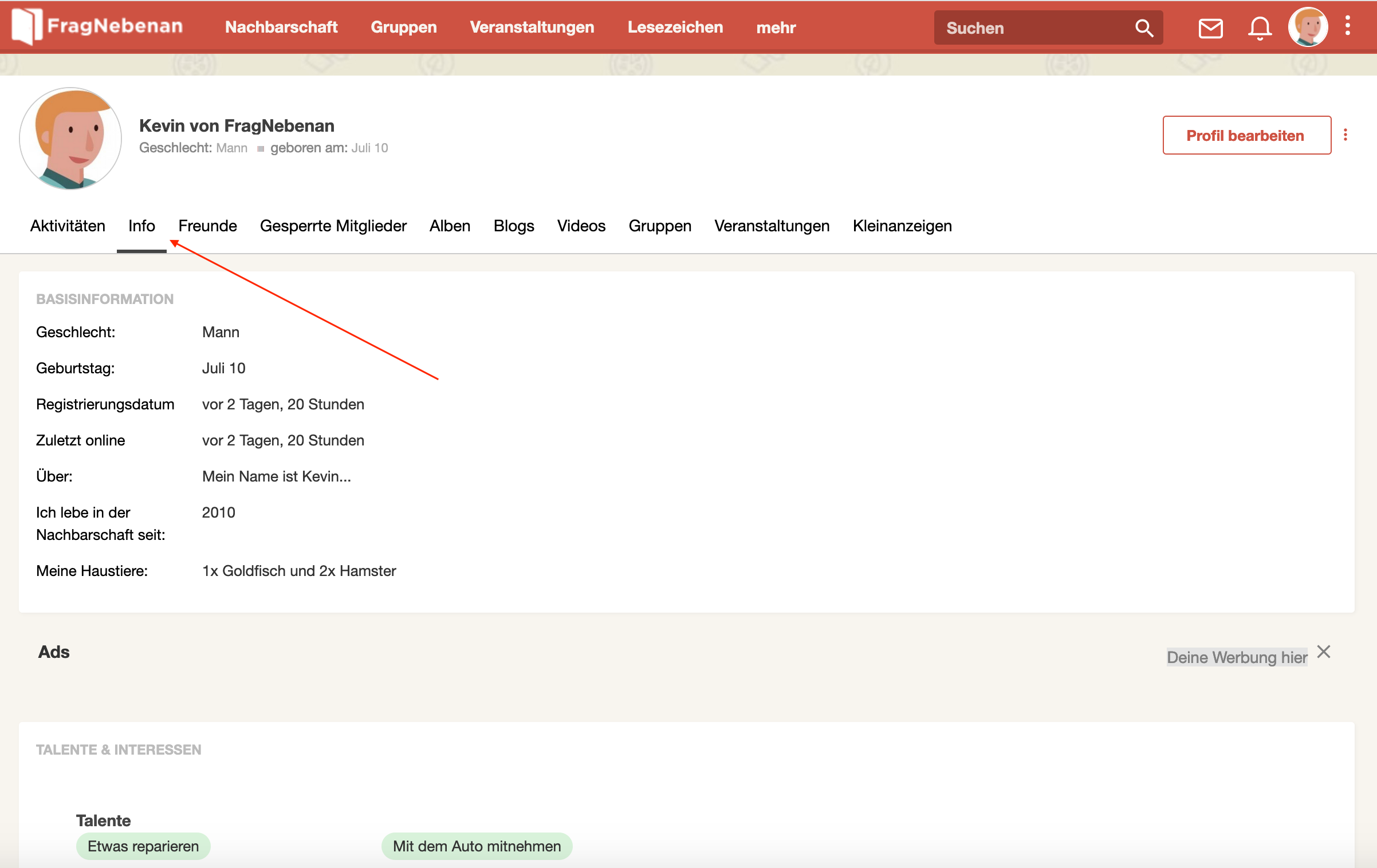
Task: Open the messages envelope icon
Action: (1210, 27)
